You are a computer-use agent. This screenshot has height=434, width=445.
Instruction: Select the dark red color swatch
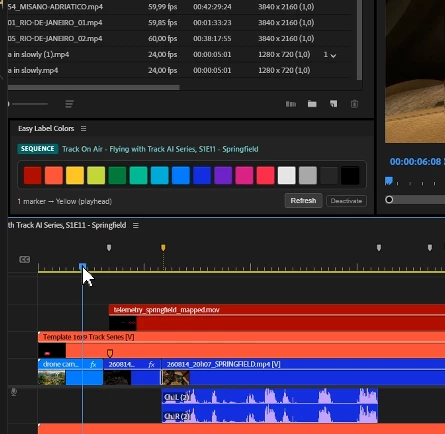33,175
